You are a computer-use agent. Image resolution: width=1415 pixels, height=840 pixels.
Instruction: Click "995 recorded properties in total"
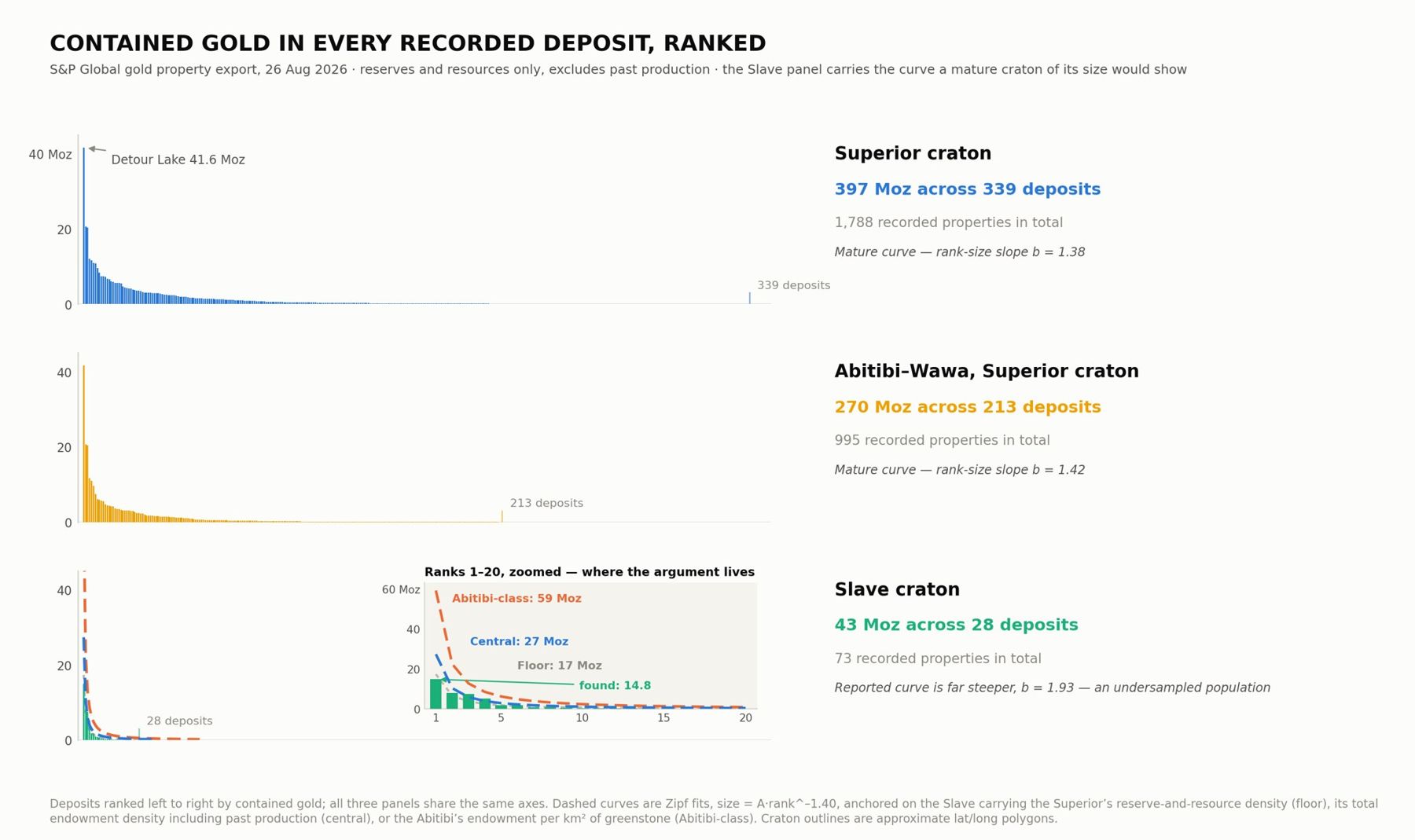point(942,440)
